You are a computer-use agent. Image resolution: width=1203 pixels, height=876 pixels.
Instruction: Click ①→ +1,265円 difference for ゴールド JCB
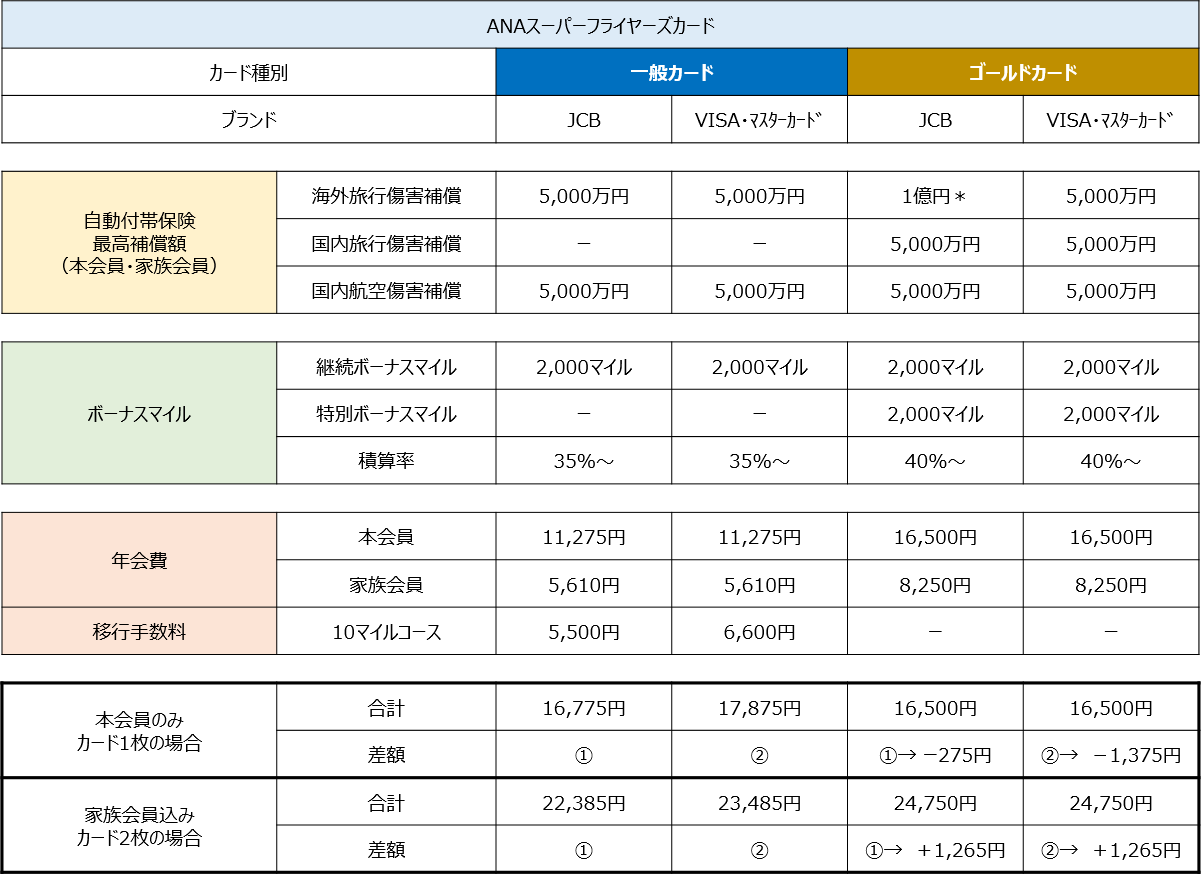point(935,849)
